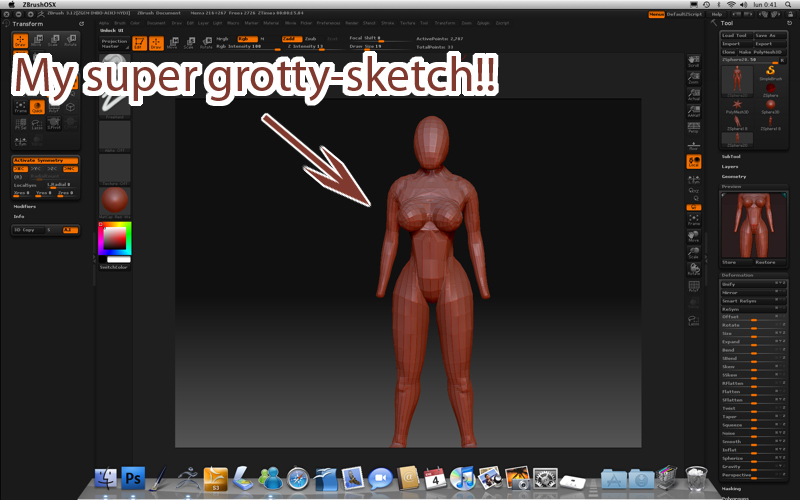Toggle Local transformations button

693,162
